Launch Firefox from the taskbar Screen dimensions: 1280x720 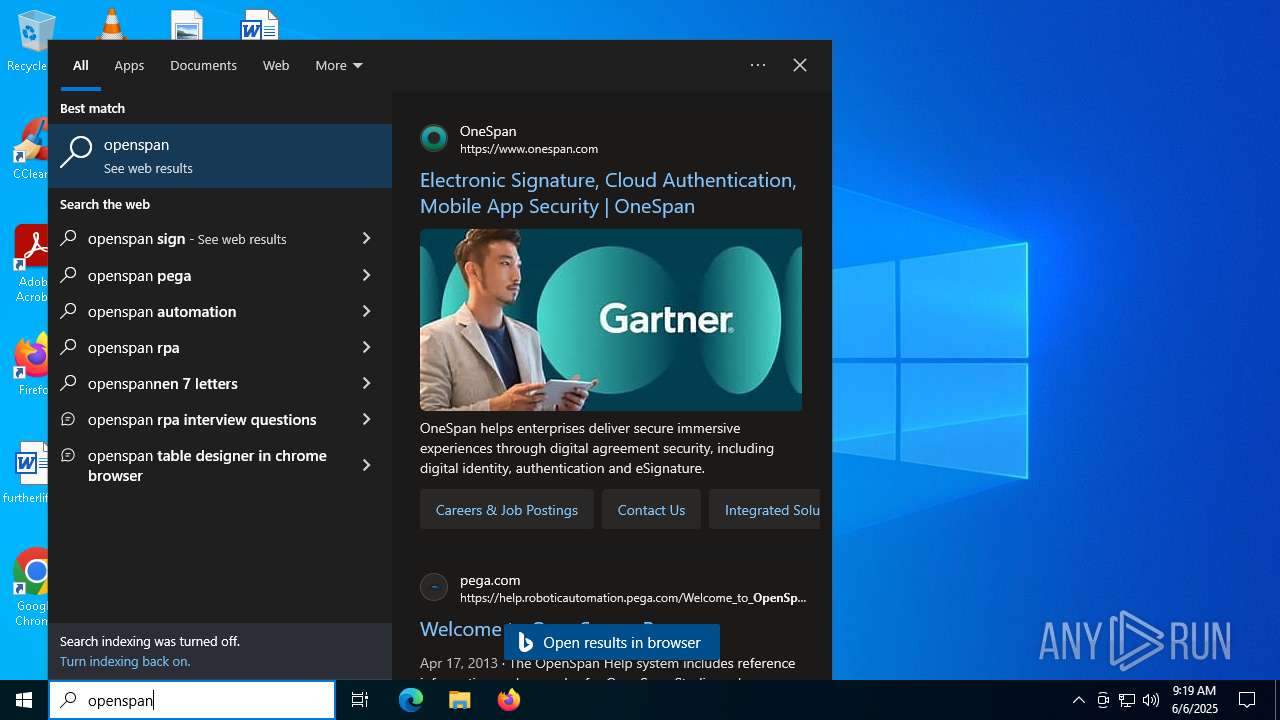(508, 700)
